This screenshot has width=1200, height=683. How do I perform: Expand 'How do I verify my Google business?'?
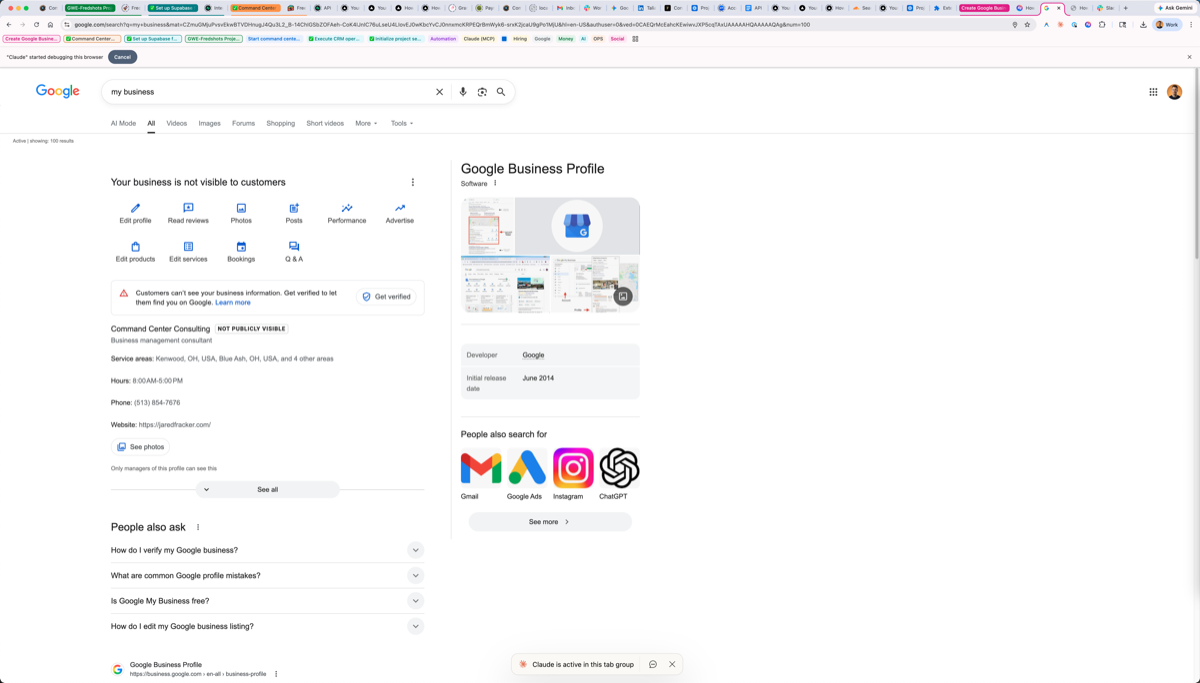pos(415,549)
